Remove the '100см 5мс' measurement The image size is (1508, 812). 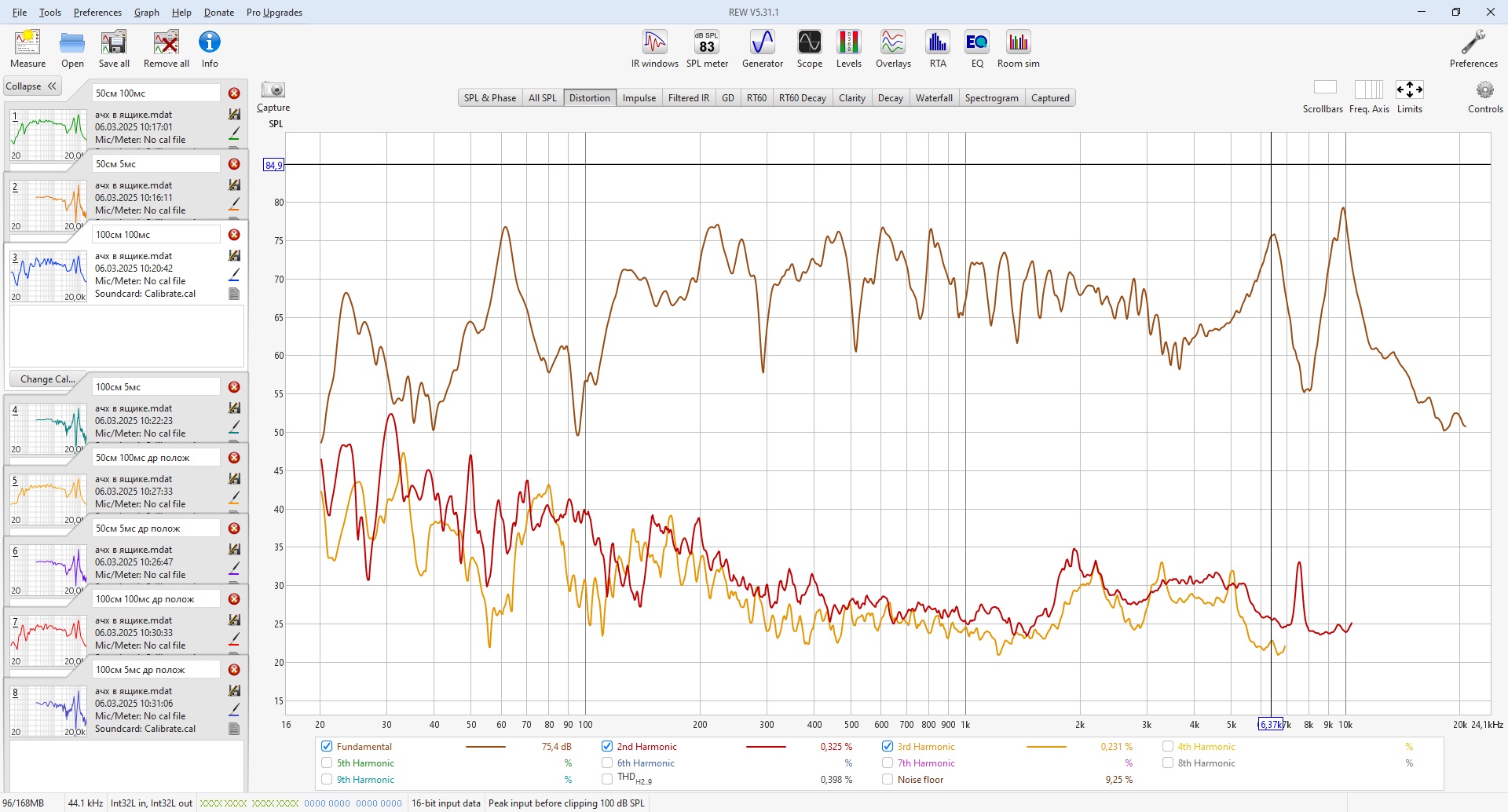(x=234, y=387)
